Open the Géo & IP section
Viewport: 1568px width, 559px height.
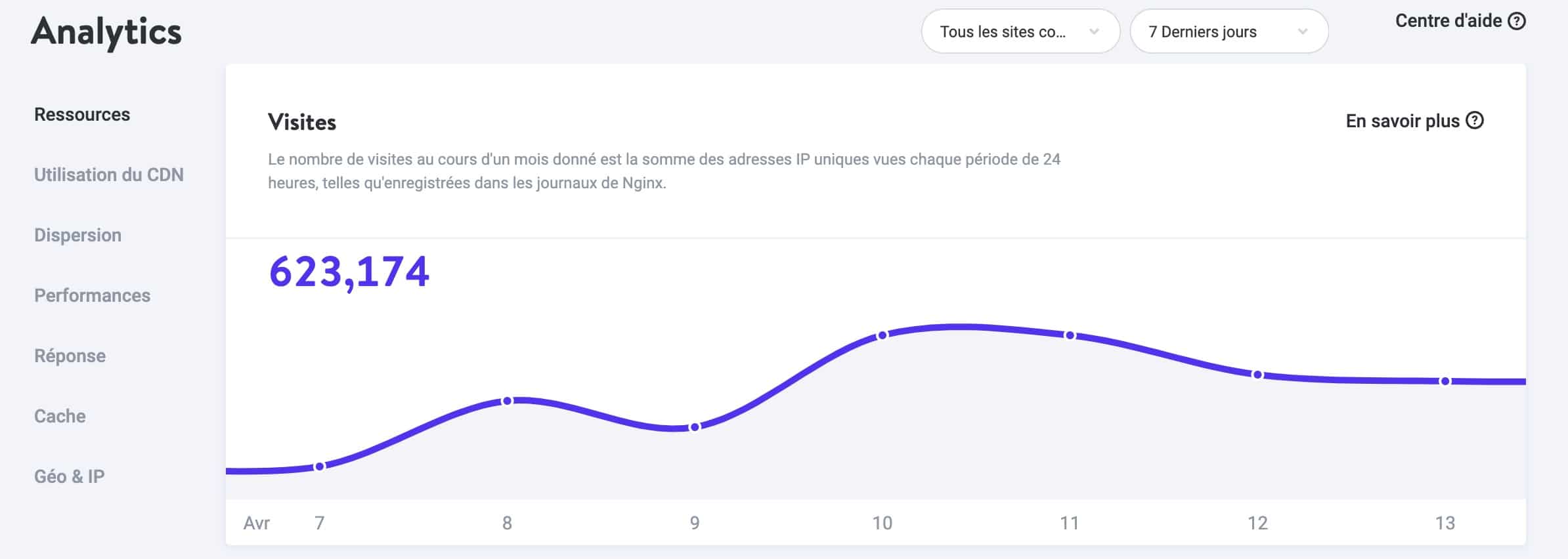pyautogui.click(x=70, y=476)
